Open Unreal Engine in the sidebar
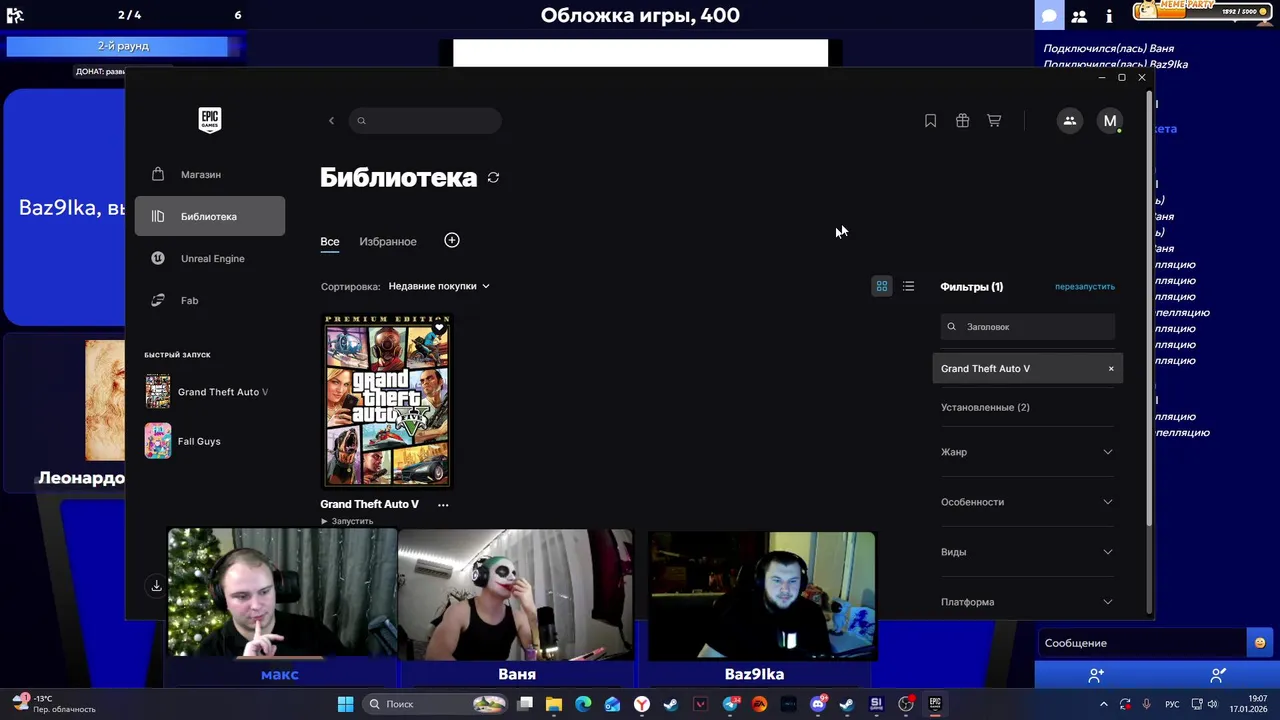Image resolution: width=1280 pixels, height=720 pixels. [210, 258]
